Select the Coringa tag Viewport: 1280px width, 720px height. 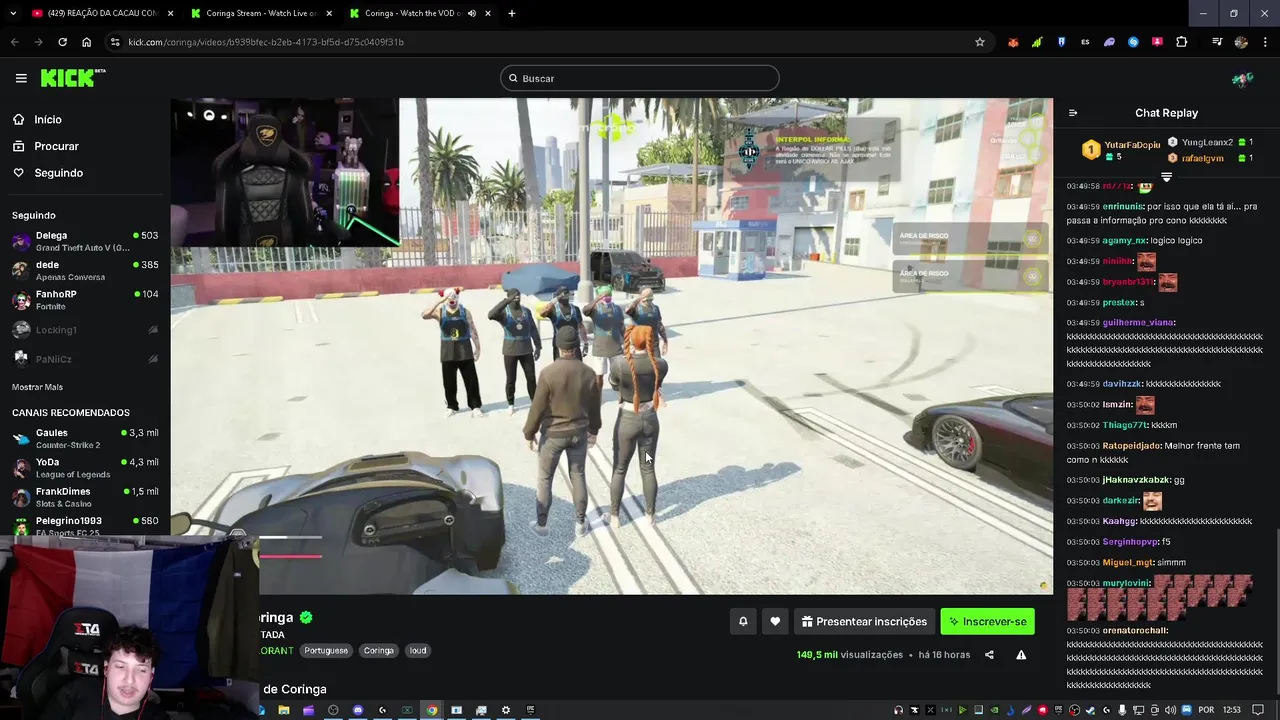click(x=379, y=650)
